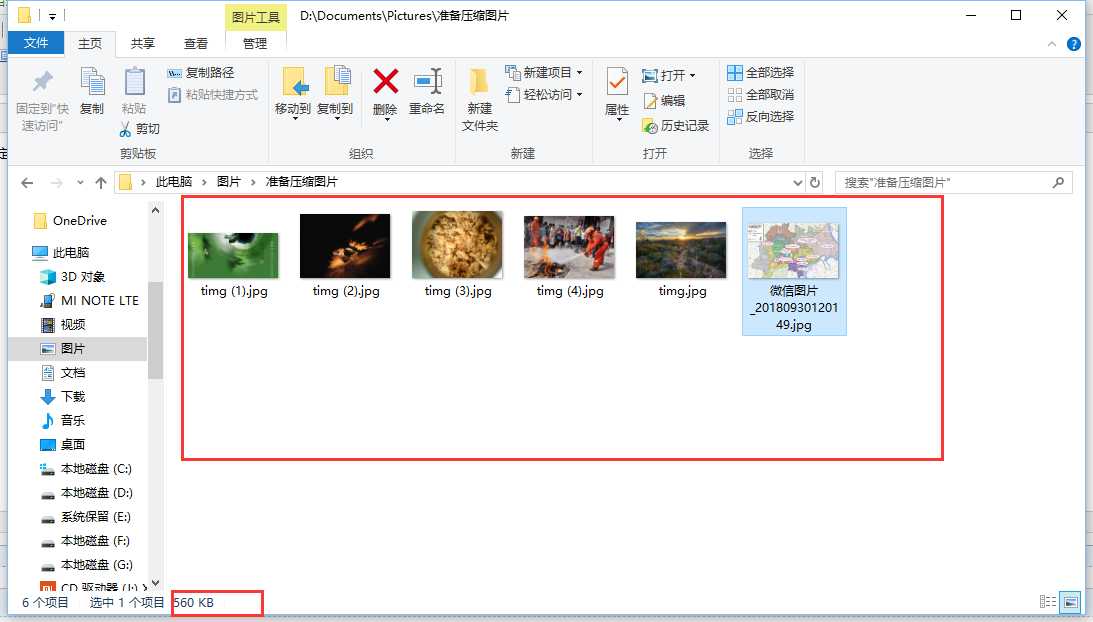
Task: Go forward in folder history
Action: point(56,183)
